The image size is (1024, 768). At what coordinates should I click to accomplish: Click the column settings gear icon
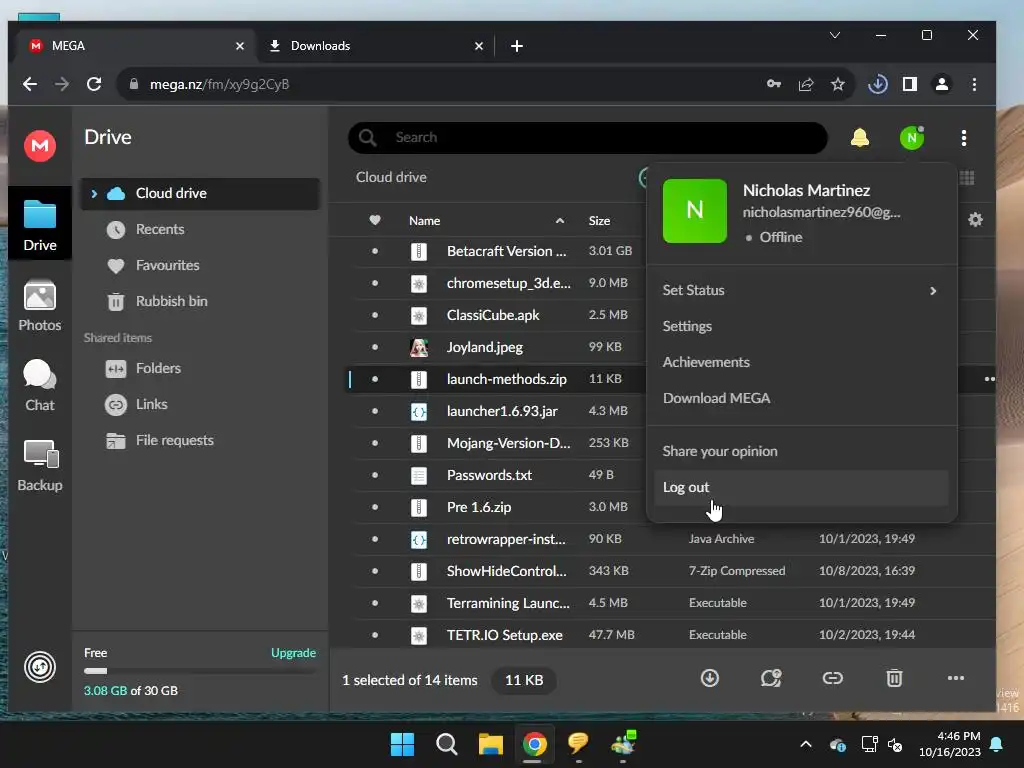pyautogui.click(x=975, y=219)
